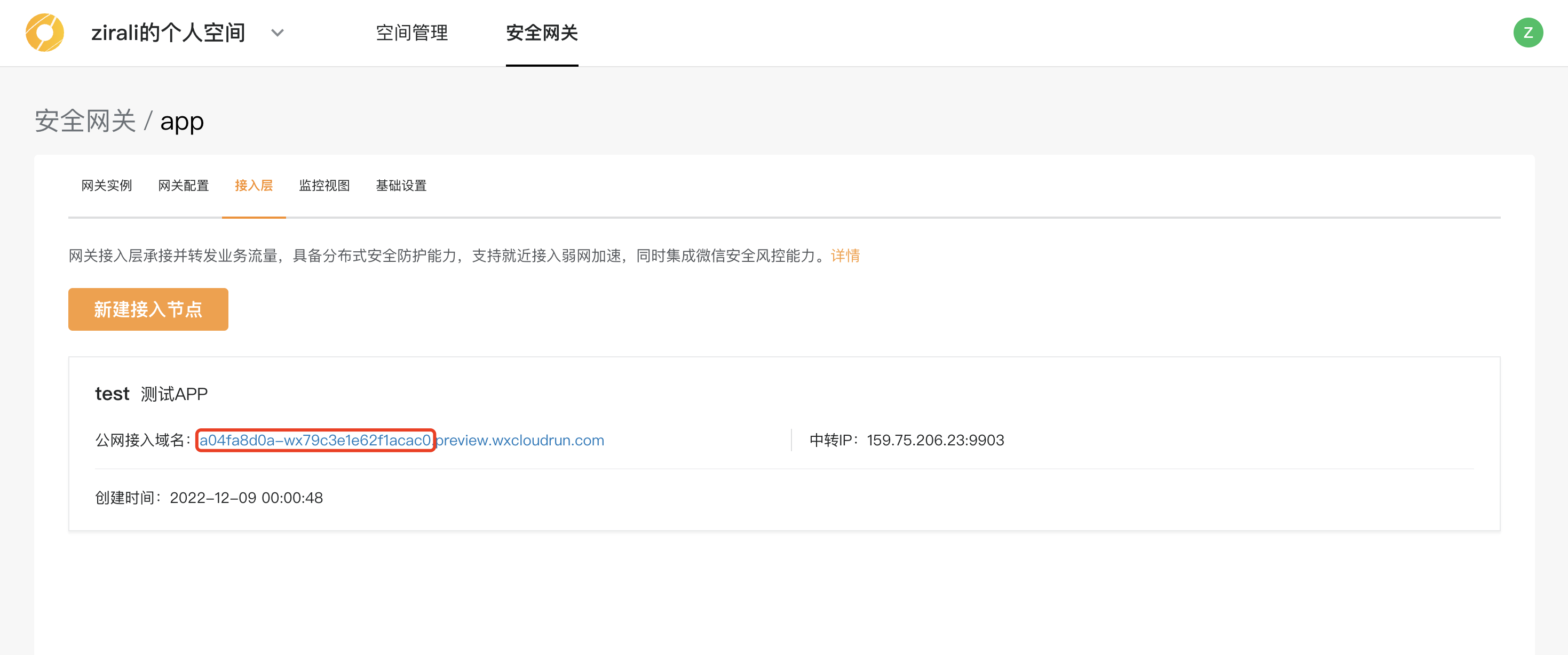This screenshot has height=655, width=1568.
Task: Open the 空间管理 top menu
Action: (x=411, y=33)
